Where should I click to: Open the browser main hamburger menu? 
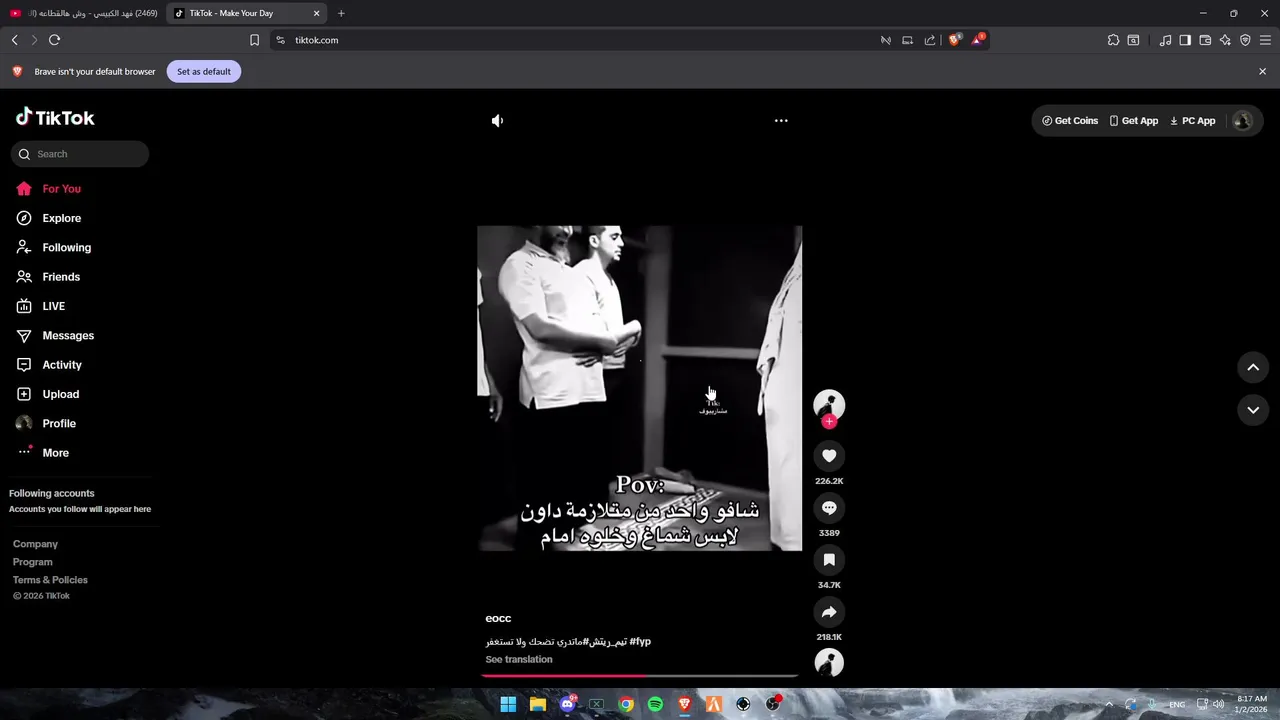click(1265, 40)
